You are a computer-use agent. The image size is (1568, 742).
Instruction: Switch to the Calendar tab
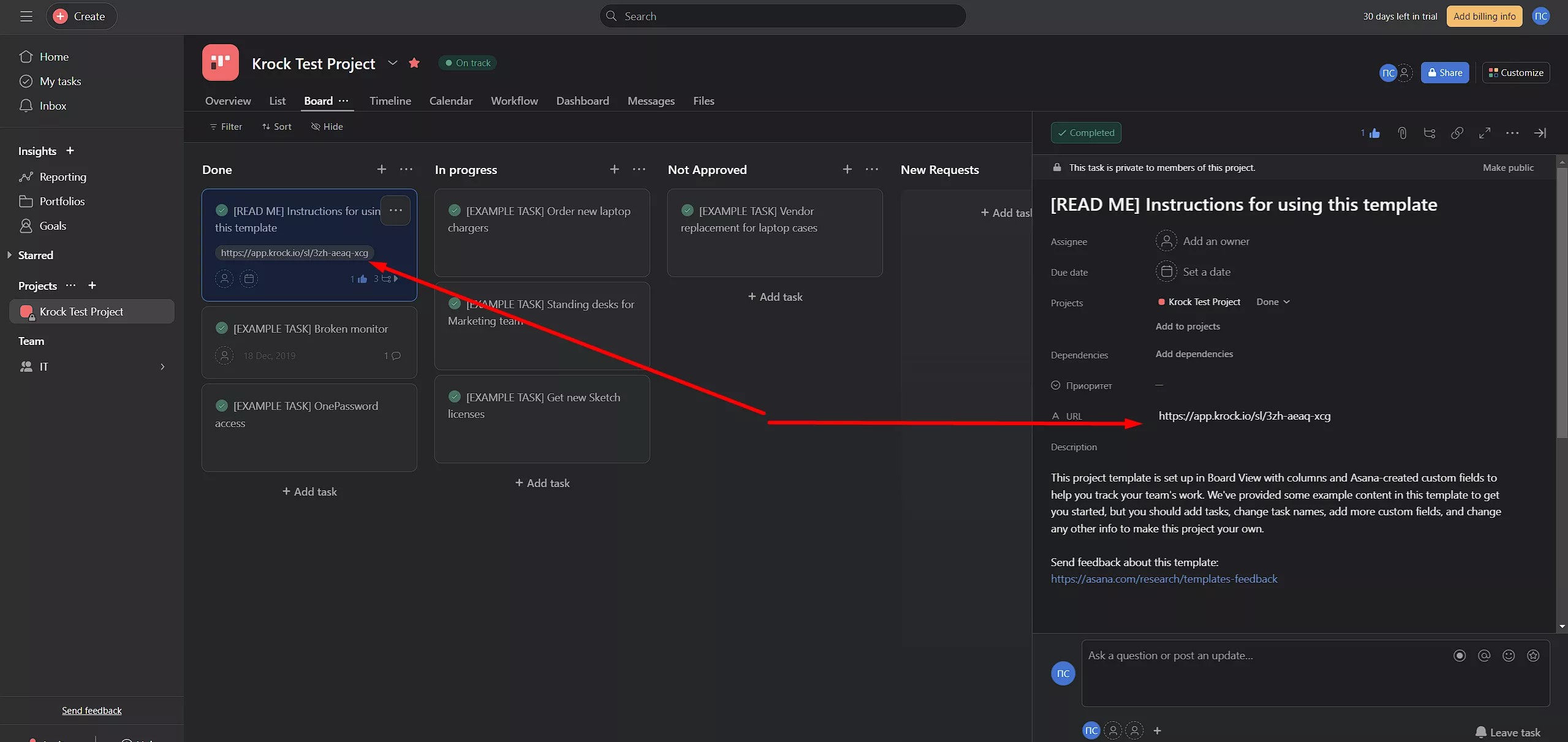(451, 101)
